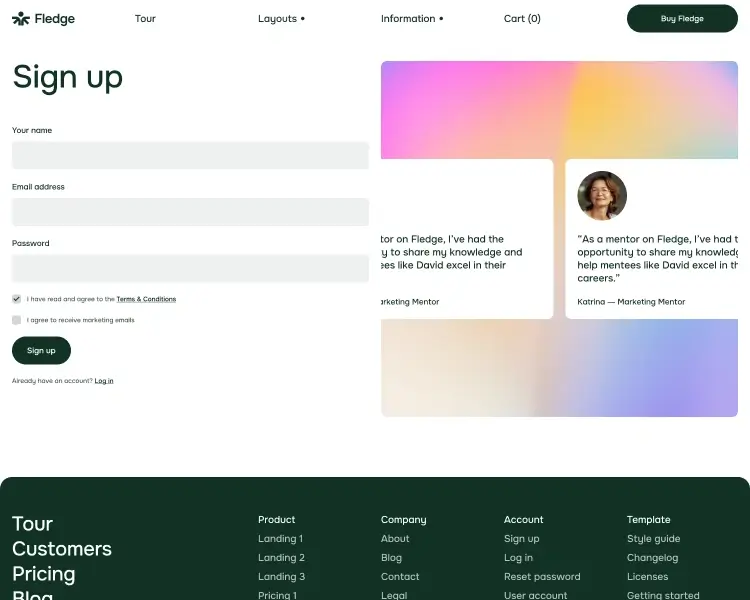Open large footer Tour link

click(x=33, y=524)
